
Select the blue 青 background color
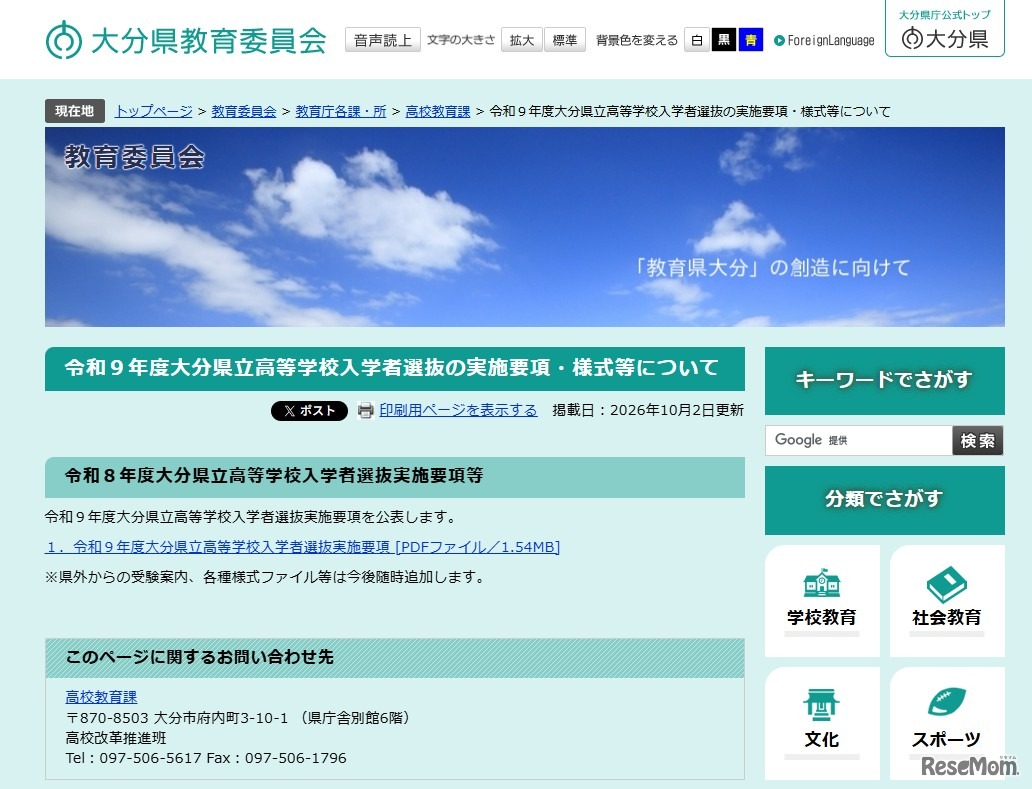point(750,40)
